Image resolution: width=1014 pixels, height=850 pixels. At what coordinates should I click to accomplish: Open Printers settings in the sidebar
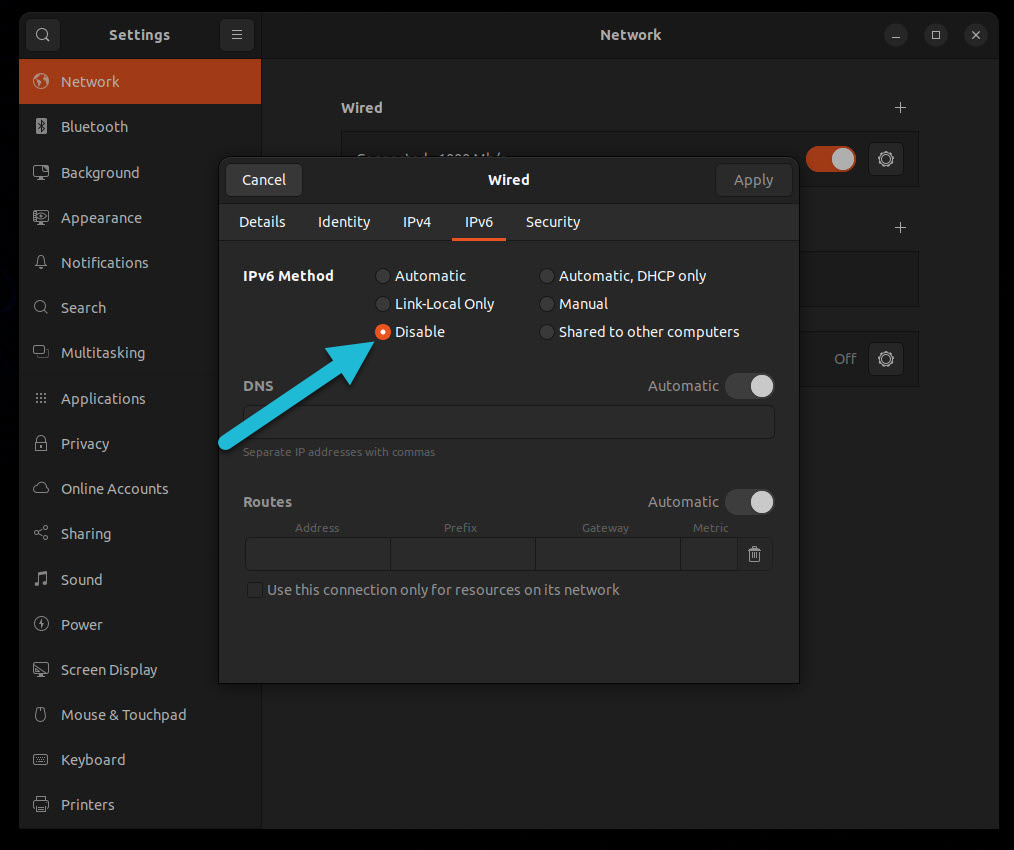88,804
